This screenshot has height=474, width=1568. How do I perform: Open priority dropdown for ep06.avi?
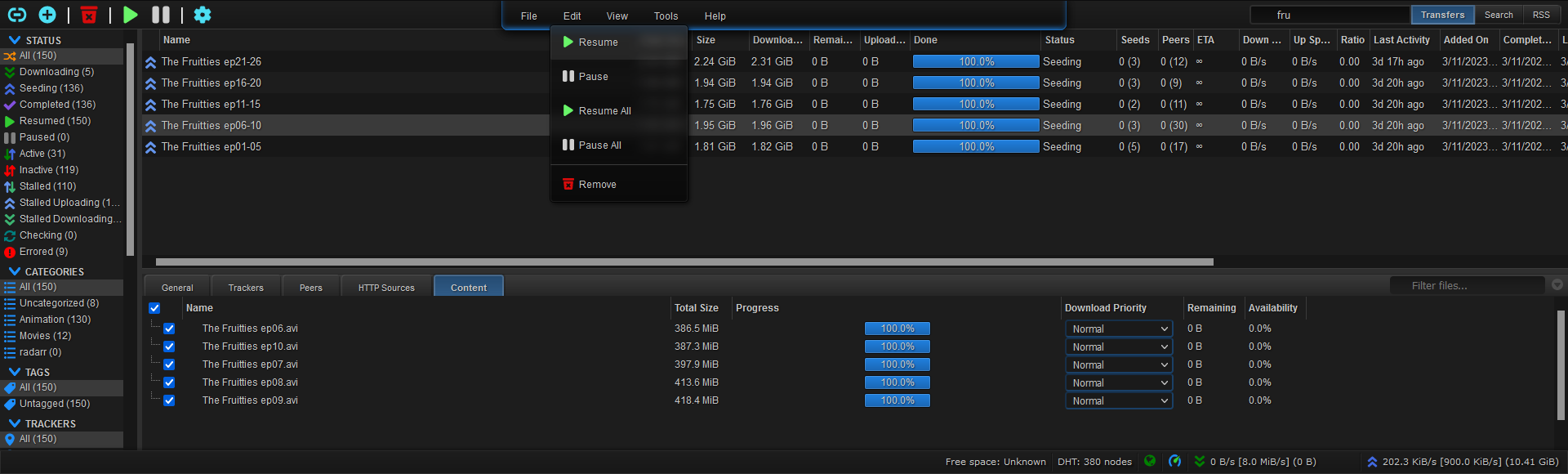click(x=1119, y=329)
